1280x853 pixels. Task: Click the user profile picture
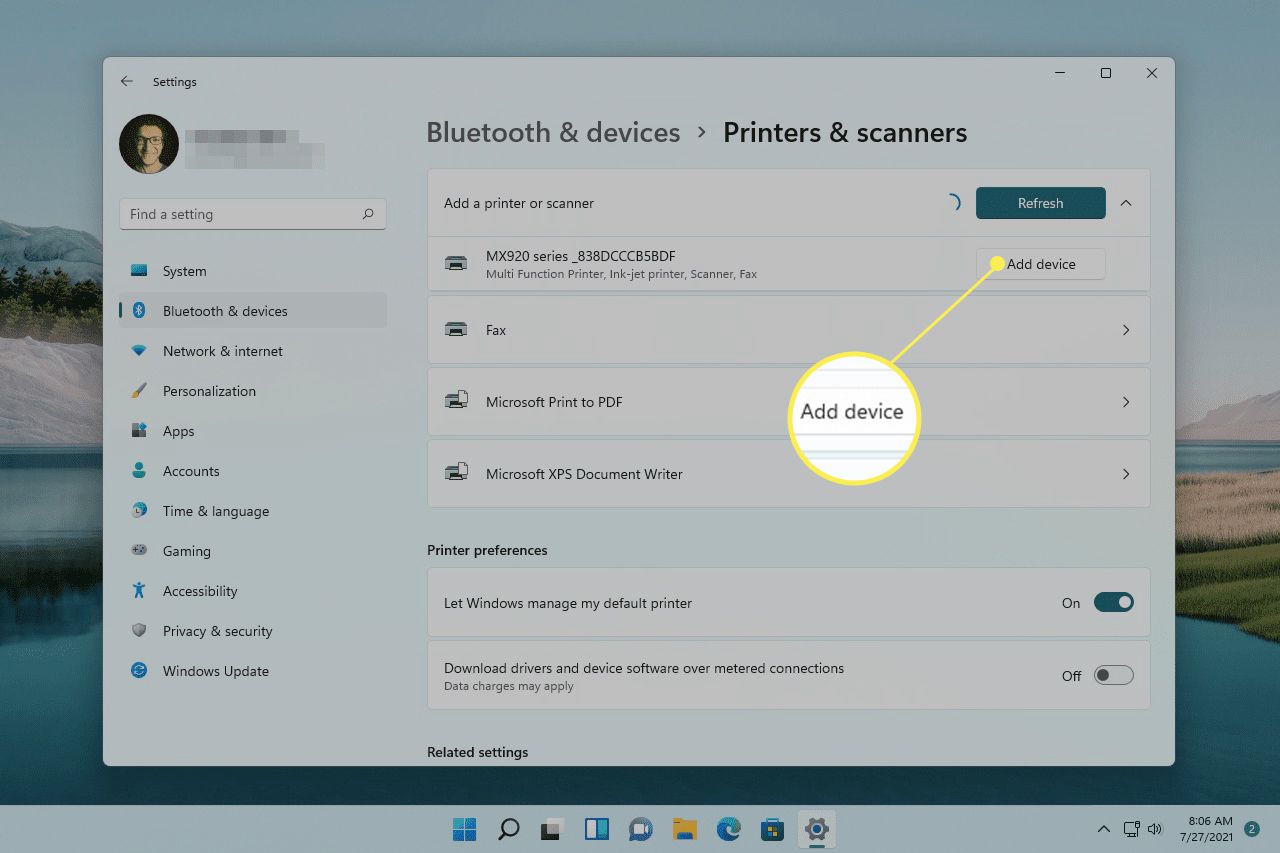coord(149,144)
